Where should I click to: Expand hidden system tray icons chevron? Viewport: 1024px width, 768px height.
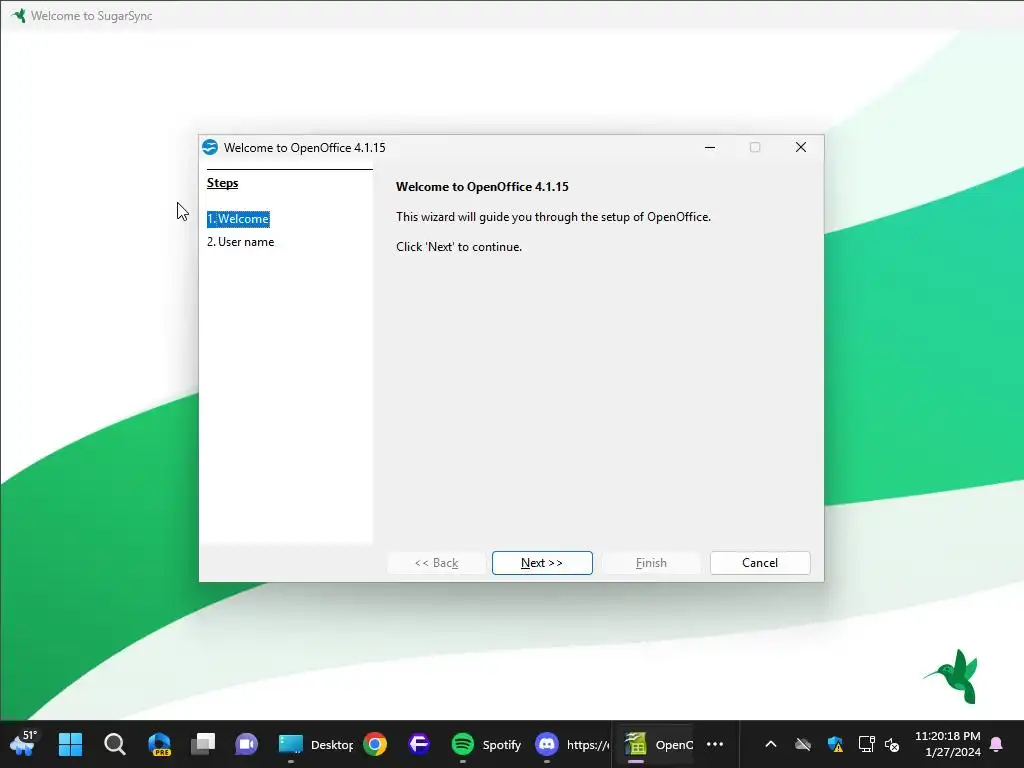[x=771, y=744]
